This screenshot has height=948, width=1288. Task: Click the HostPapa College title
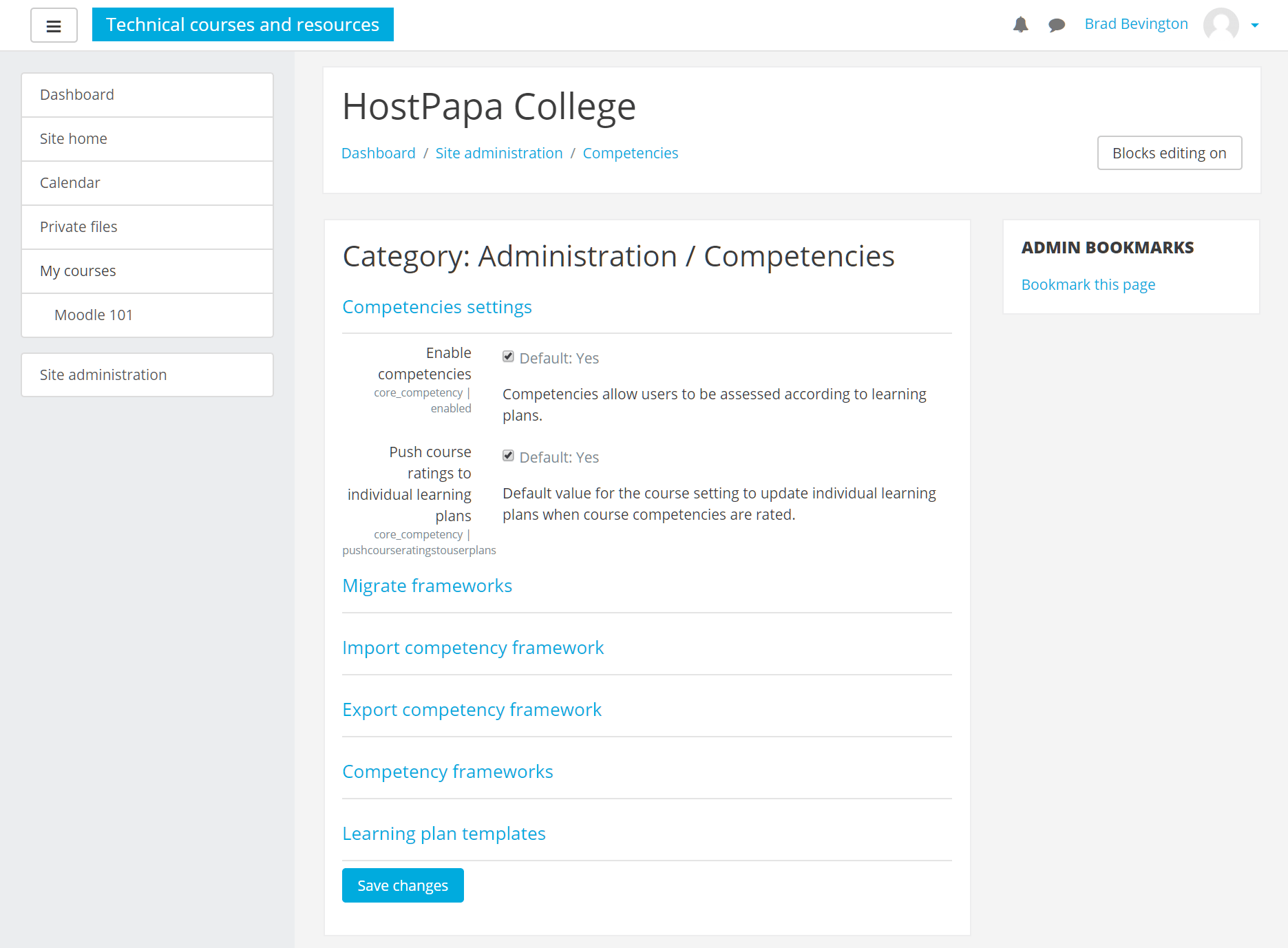tap(489, 107)
